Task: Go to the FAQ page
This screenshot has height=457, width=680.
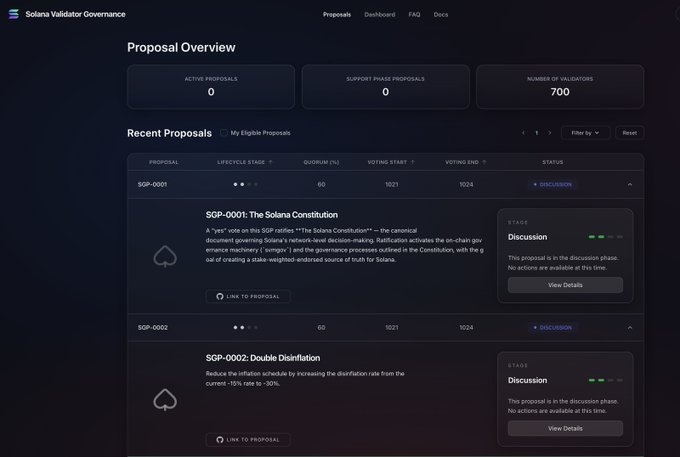Action: [x=414, y=14]
